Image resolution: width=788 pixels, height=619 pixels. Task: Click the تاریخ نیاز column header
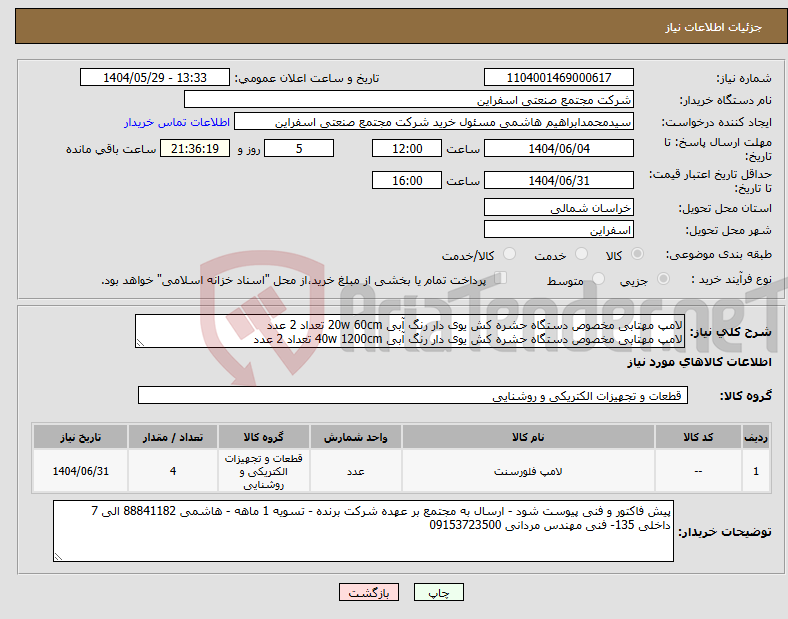[80, 437]
